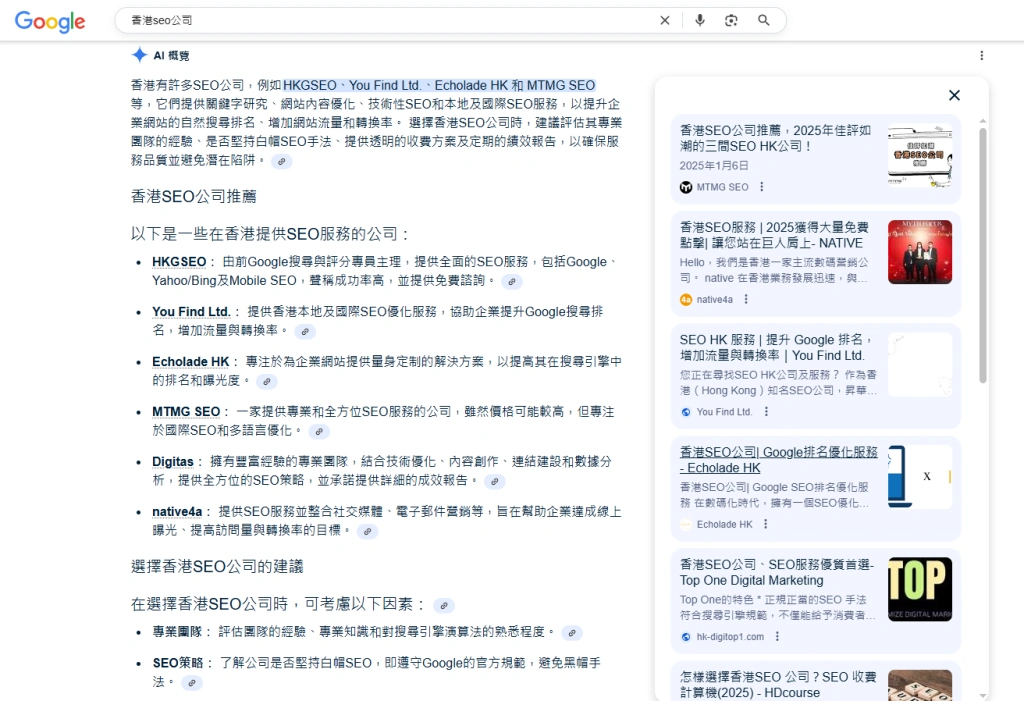Click the Google logo

50,21
